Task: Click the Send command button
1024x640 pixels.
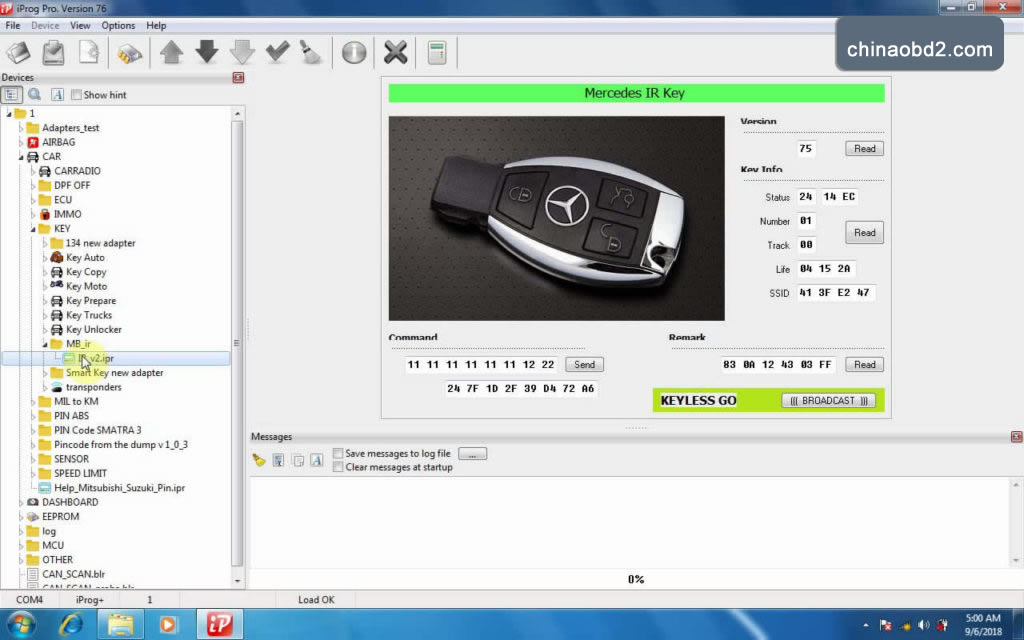Action: coord(584,364)
